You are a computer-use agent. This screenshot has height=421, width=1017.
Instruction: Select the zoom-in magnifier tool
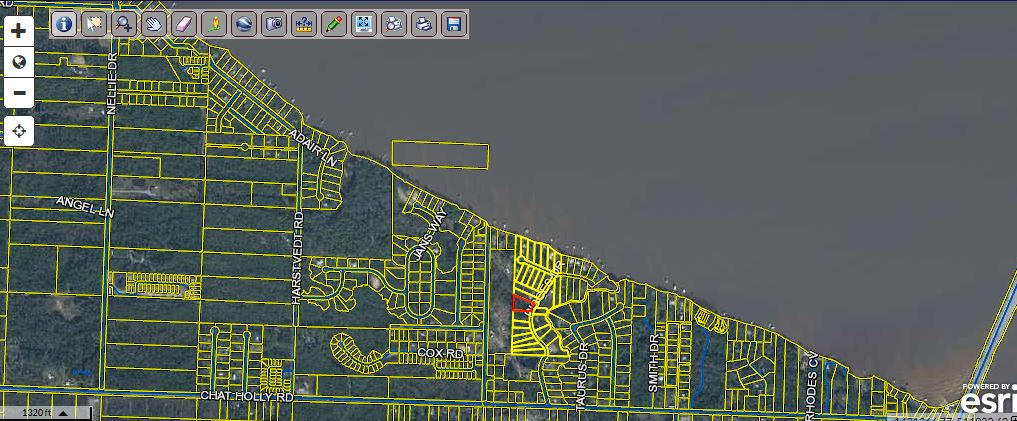[x=124, y=24]
